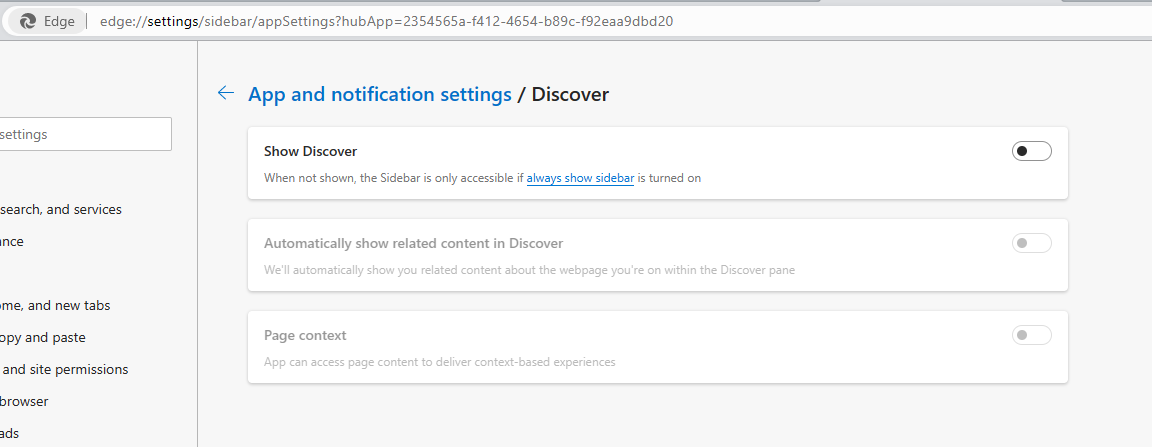Click the search settings input field
The height and width of the screenshot is (447, 1152).
85,134
